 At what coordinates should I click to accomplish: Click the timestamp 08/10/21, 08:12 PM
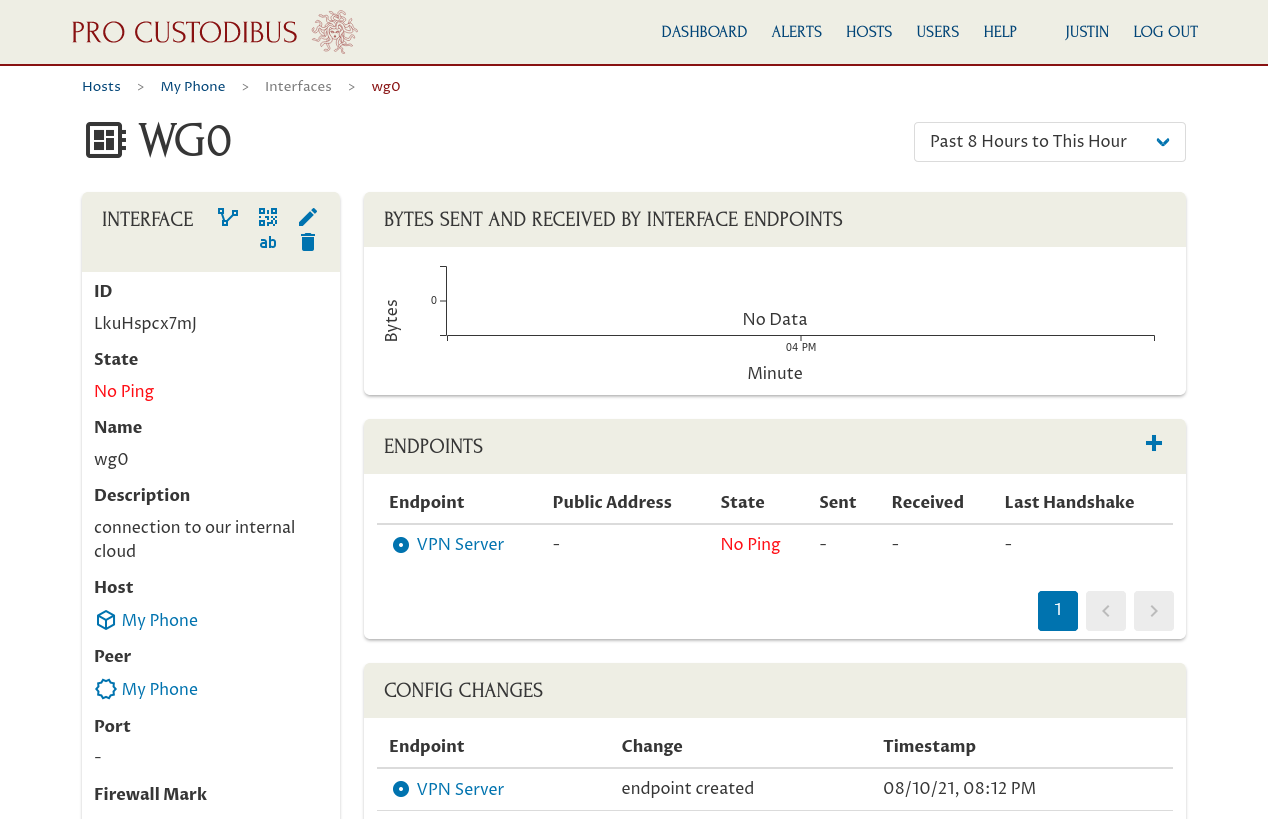(x=959, y=789)
